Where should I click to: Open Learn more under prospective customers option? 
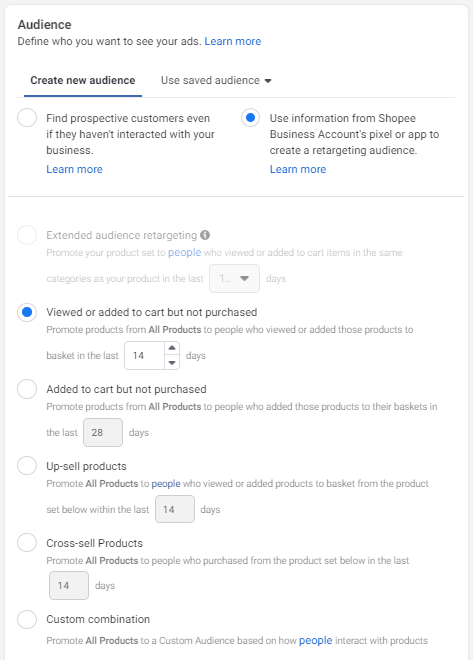(74, 169)
